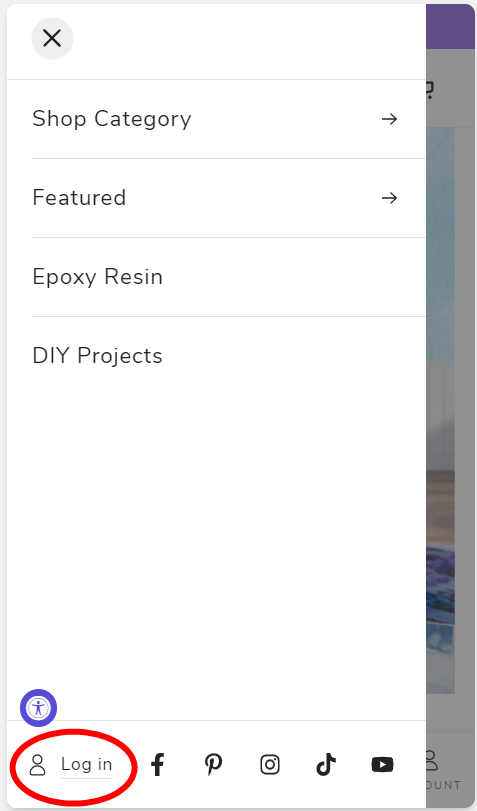
Task: Go to the Epoxy Resin page
Action: pos(98,277)
